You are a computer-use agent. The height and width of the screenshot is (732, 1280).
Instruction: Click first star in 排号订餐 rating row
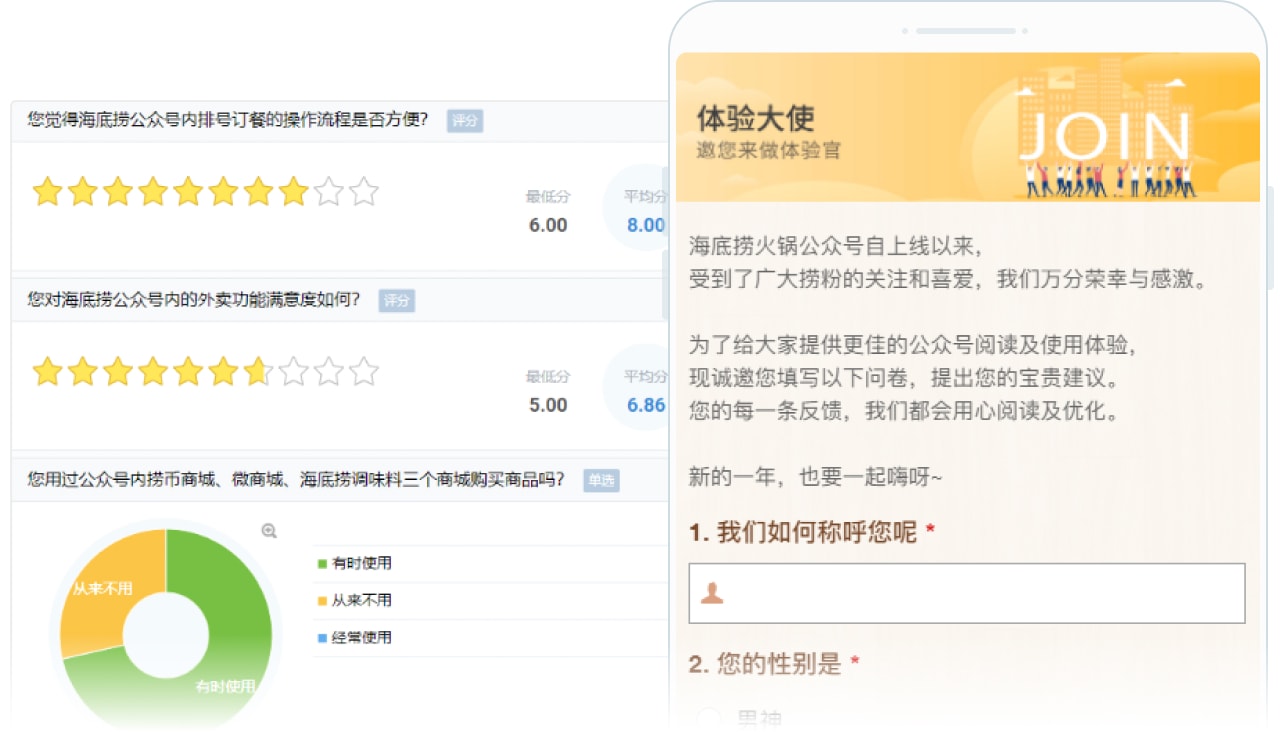point(47,192)
